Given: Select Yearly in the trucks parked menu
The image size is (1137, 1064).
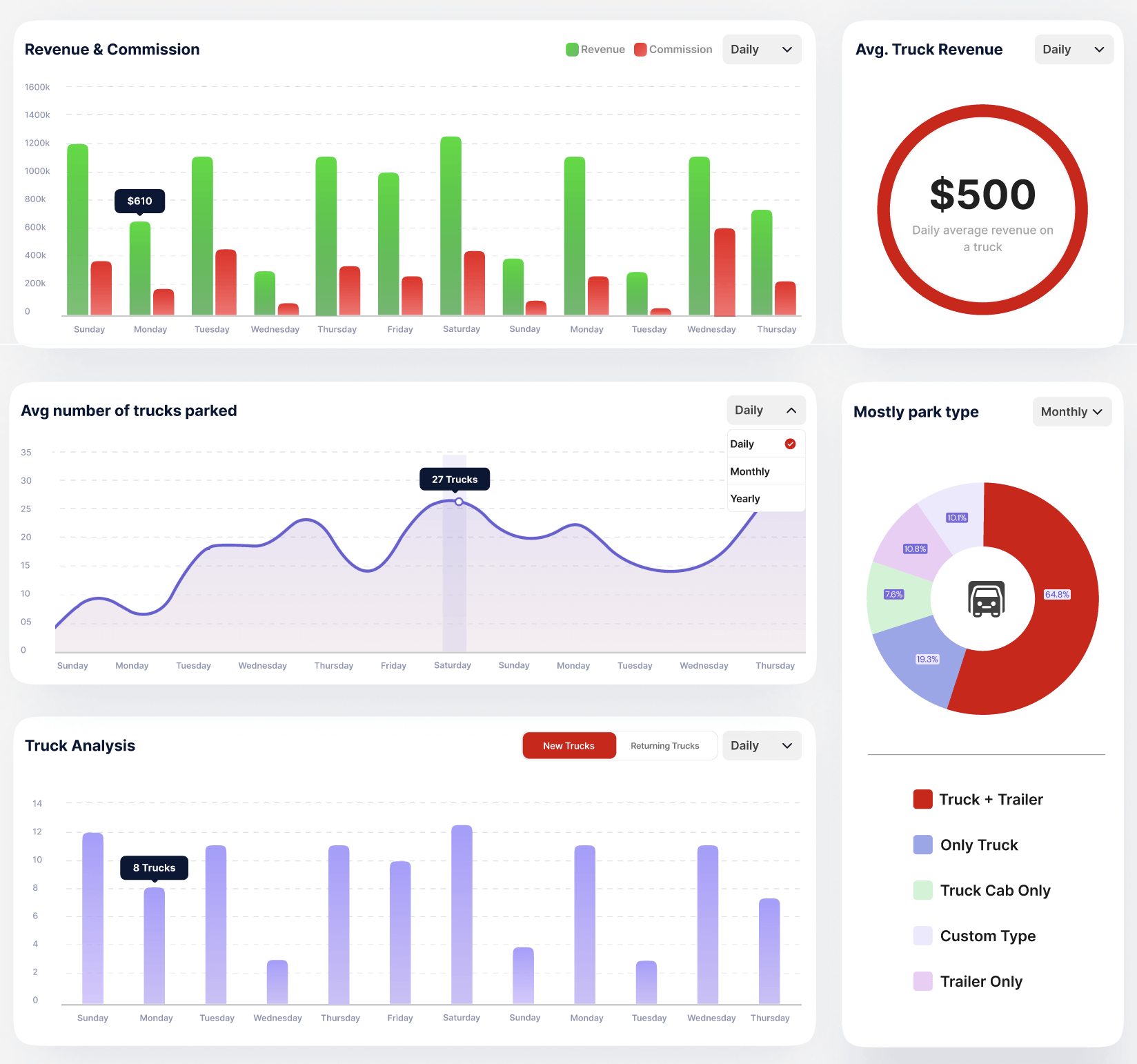Looking at the screenshot, I should click(766, 498).
